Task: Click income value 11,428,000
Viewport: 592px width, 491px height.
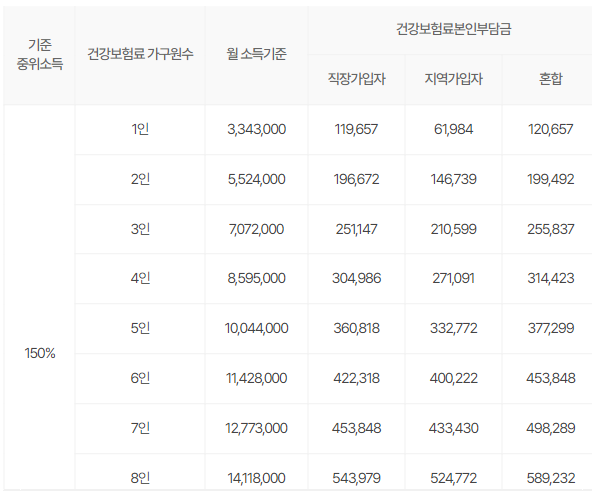Action: [256, 378]
